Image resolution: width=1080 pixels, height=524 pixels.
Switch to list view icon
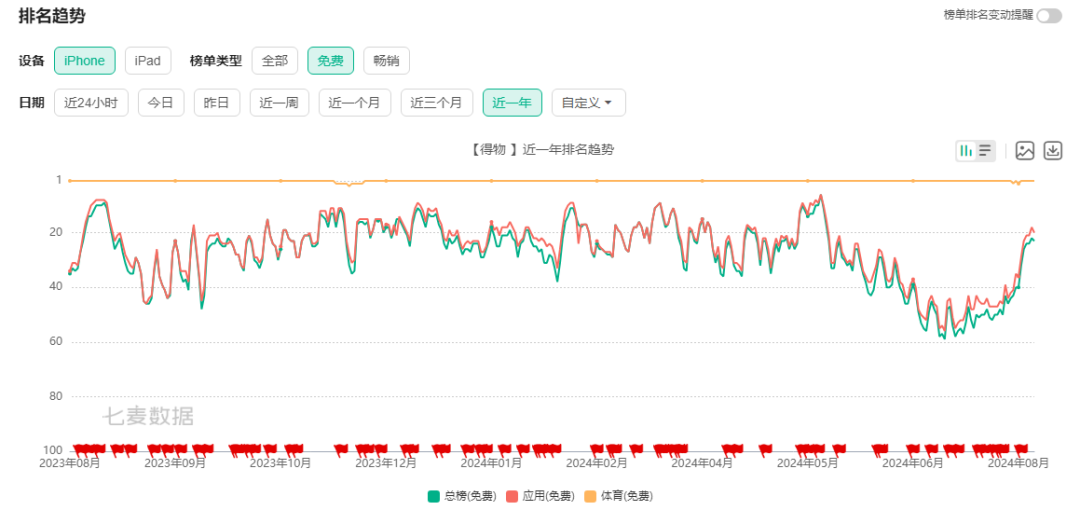pos(985,151)
